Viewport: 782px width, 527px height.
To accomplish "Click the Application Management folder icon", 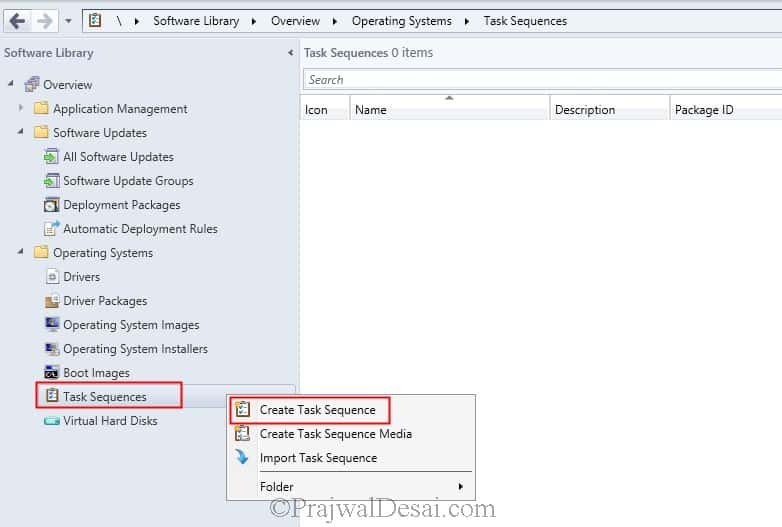I will (41, 108).
